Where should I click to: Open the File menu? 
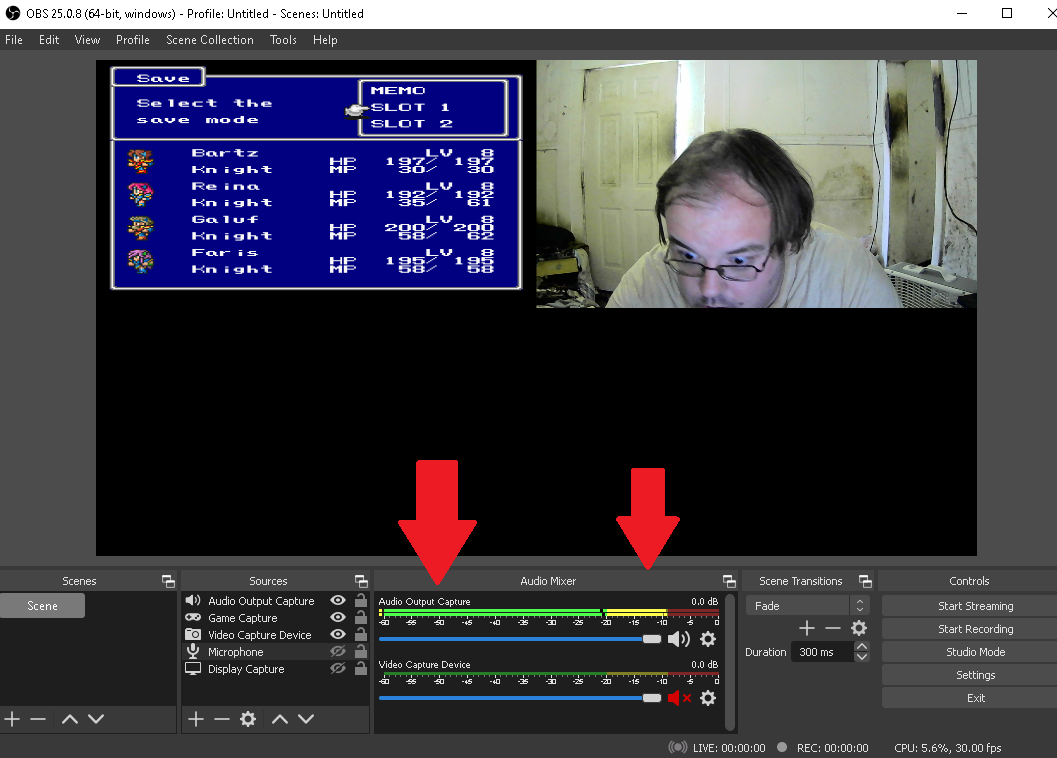tap(13, 40)
